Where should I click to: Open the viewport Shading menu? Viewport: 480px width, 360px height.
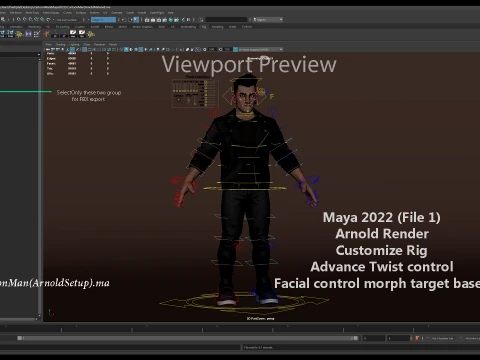pos(60,44)
